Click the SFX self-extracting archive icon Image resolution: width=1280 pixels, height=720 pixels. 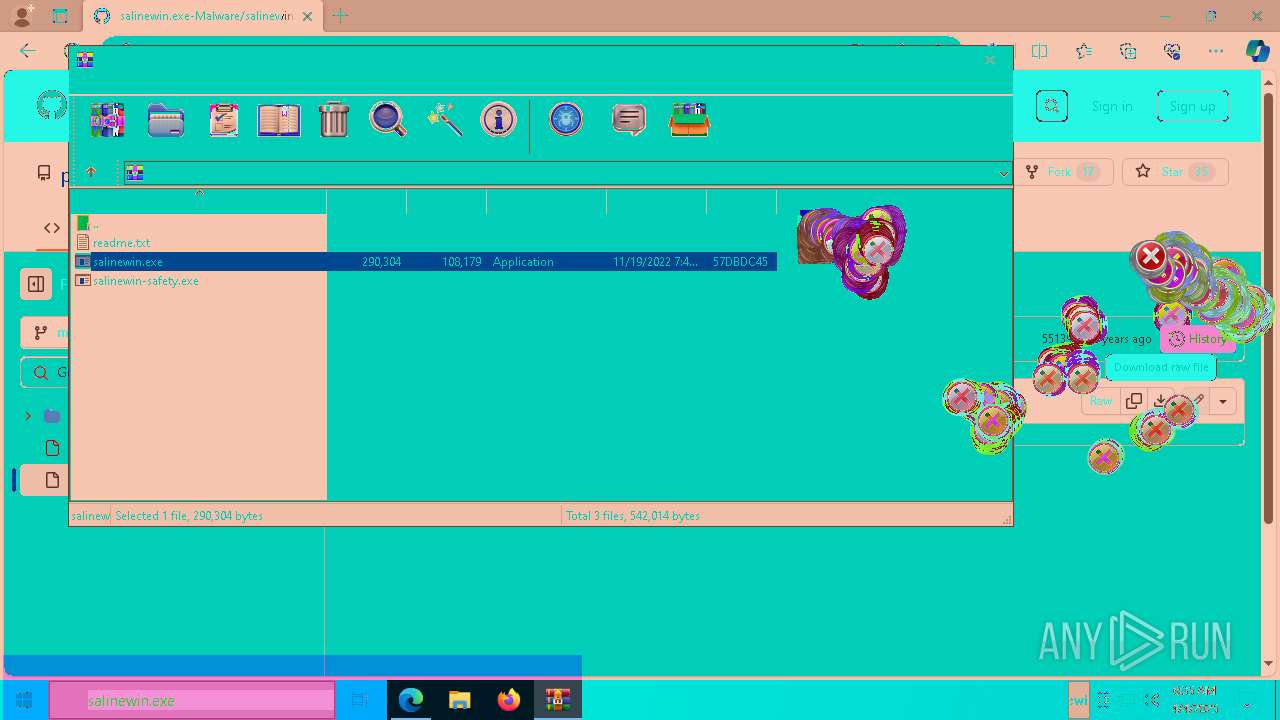[689, 120]
